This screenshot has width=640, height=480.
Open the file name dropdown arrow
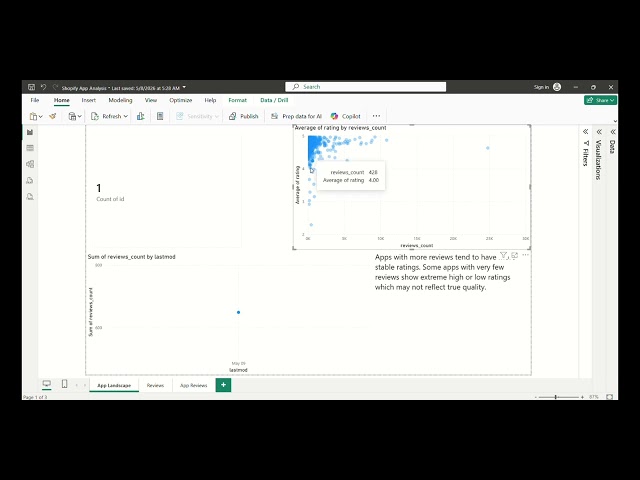pyautogui.click(x=184, y=87)
